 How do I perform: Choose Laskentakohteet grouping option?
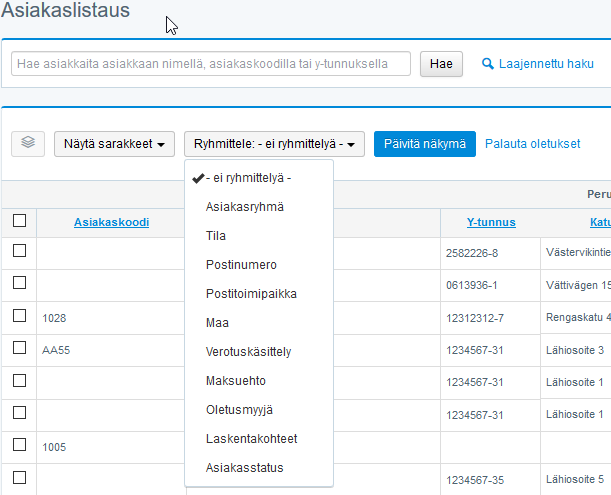(x=259, y=438)
